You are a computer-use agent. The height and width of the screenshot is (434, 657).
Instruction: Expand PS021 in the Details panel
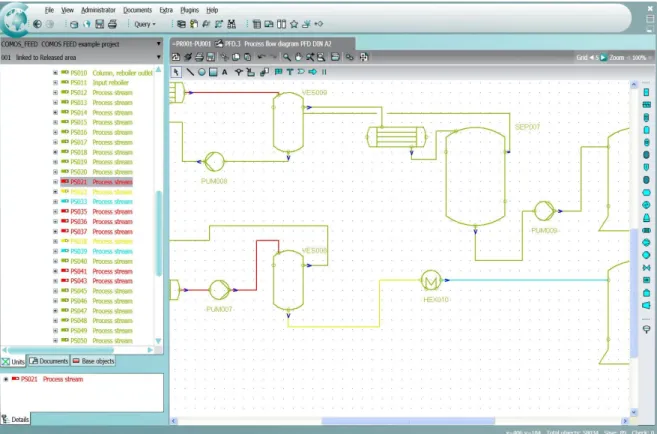pos(6,379)
